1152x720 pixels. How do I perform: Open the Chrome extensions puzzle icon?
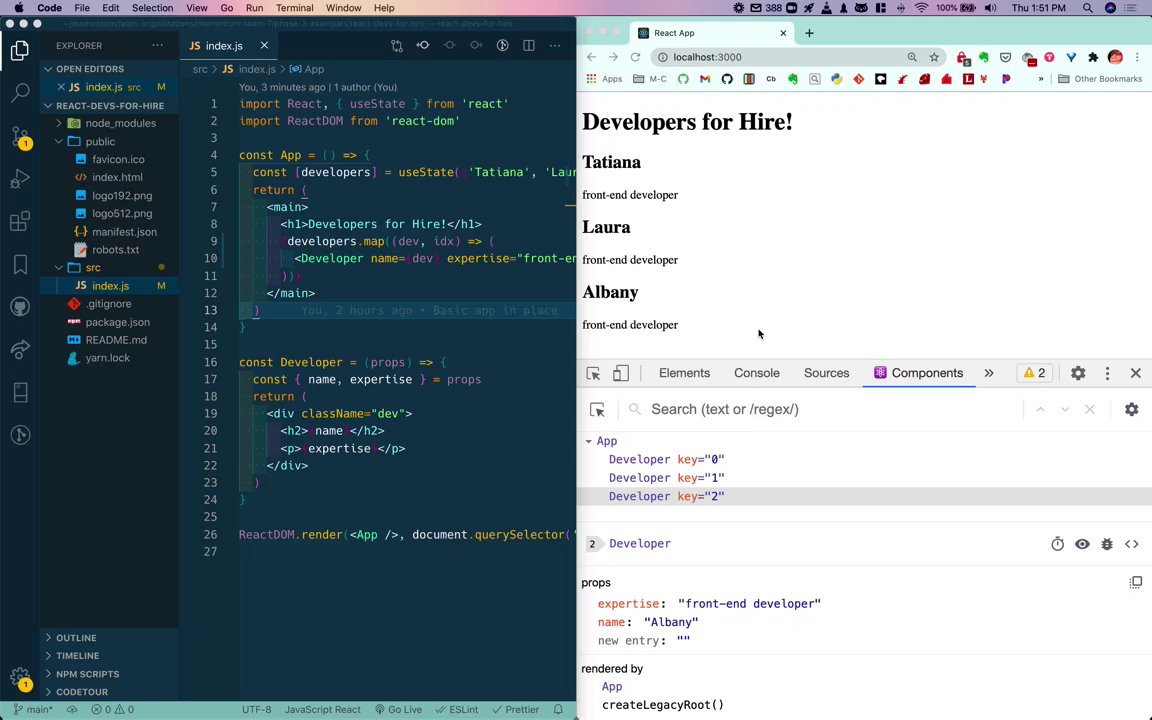pos(1092,57)
